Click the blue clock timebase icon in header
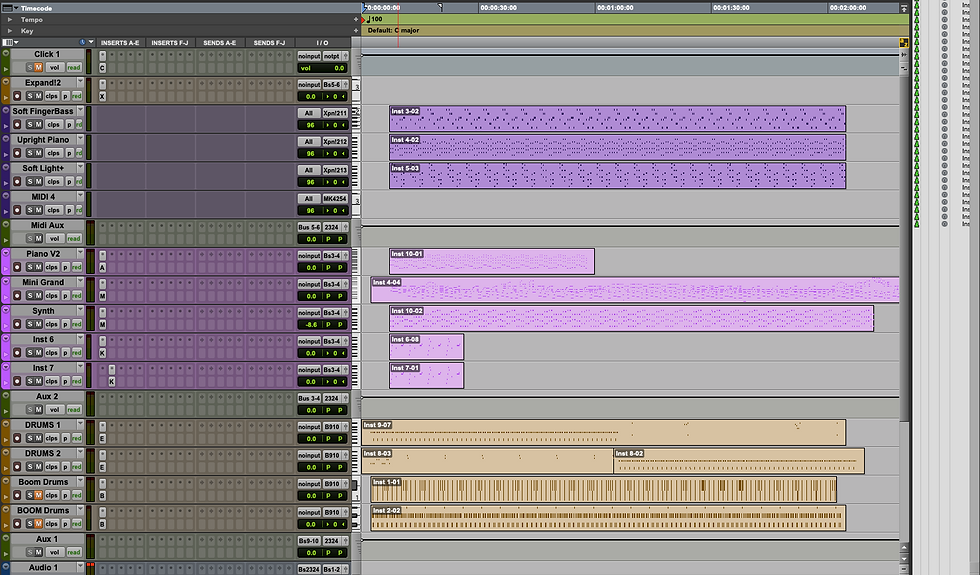 click(82, 42)
